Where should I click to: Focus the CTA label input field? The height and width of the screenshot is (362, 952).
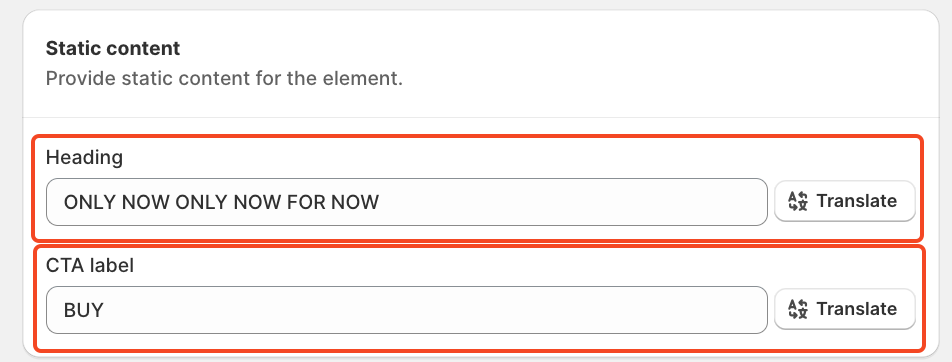coord(407,310)
